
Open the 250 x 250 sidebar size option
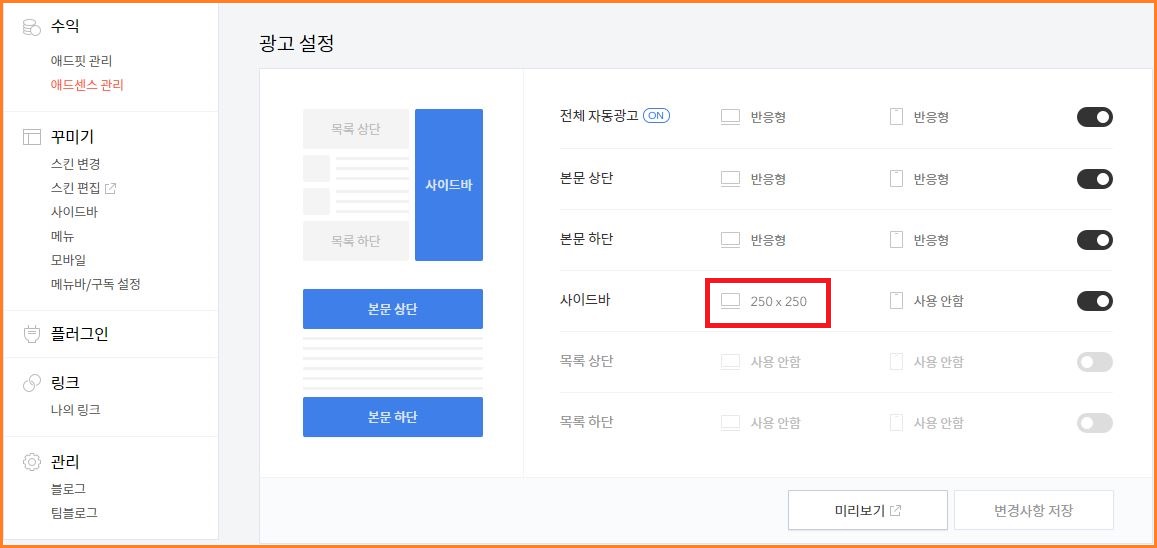coord(778,302)
